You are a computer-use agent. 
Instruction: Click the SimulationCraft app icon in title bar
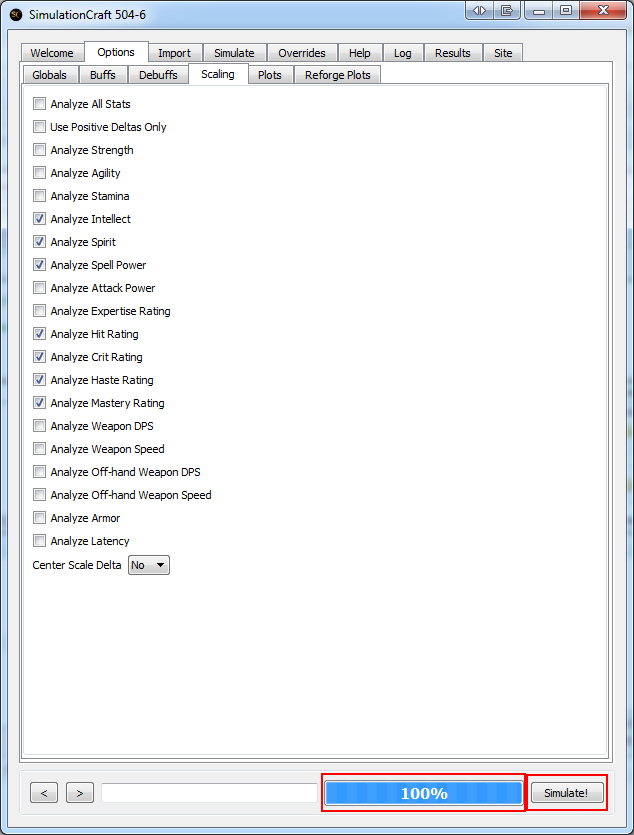(x=16, y=14)
